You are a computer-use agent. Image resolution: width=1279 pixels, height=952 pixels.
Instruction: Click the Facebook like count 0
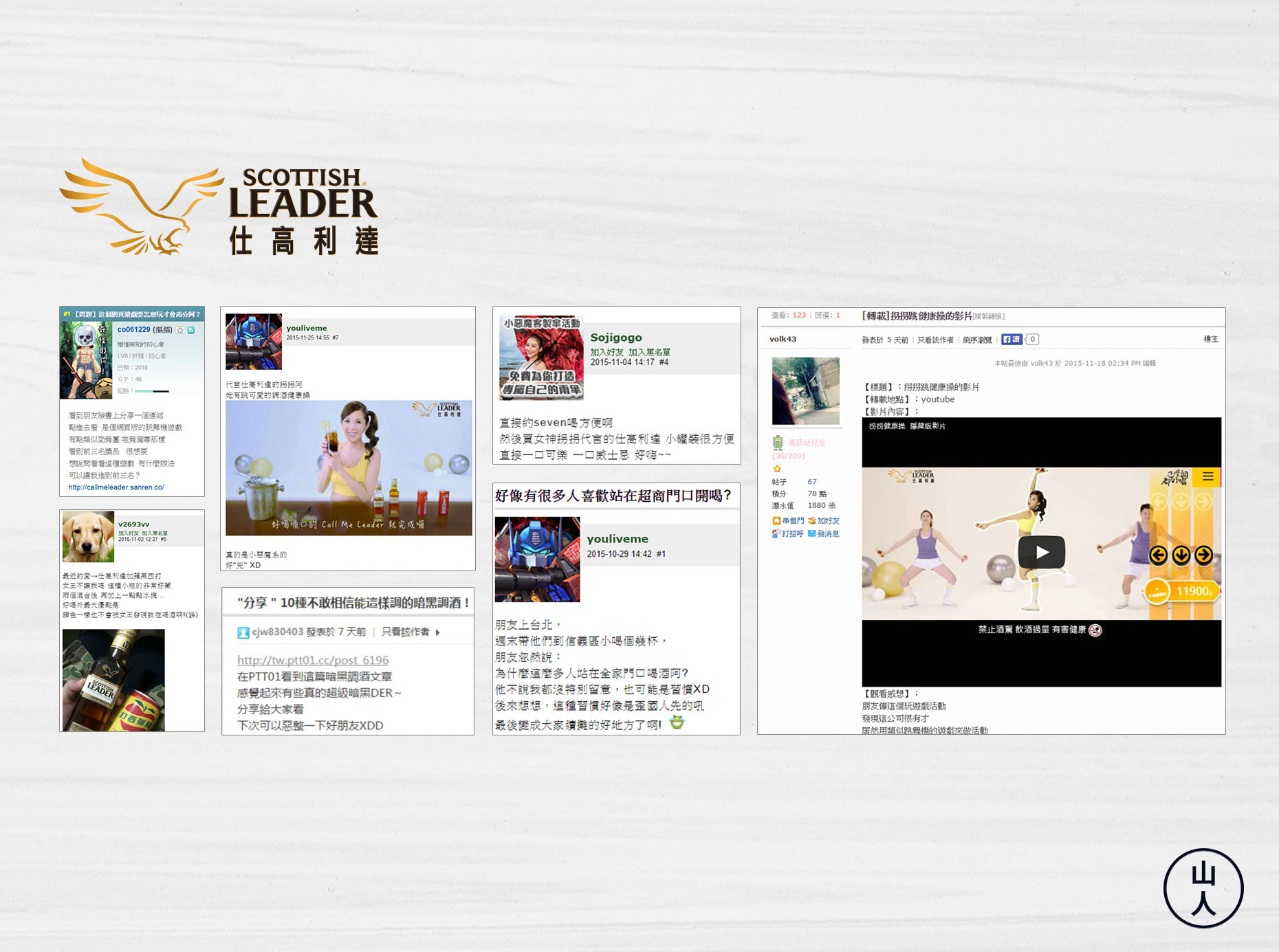coord(1033,339)
